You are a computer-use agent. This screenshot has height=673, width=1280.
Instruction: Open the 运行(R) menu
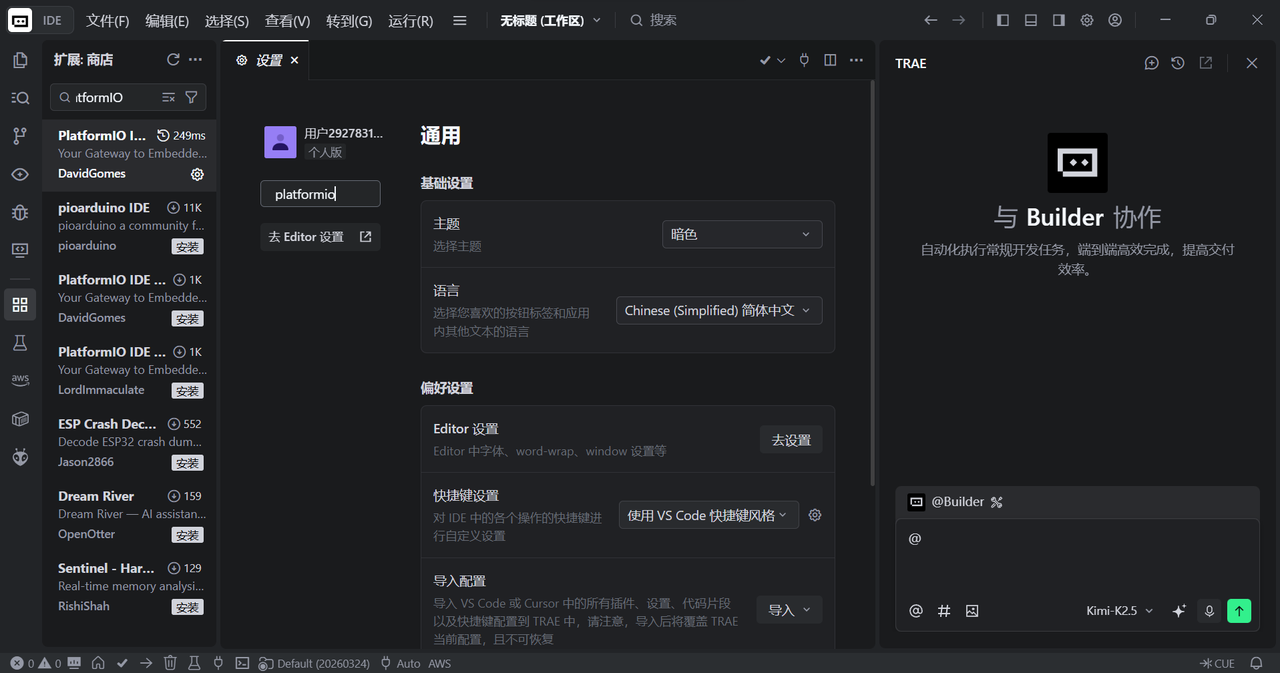[x=410, y=20]
